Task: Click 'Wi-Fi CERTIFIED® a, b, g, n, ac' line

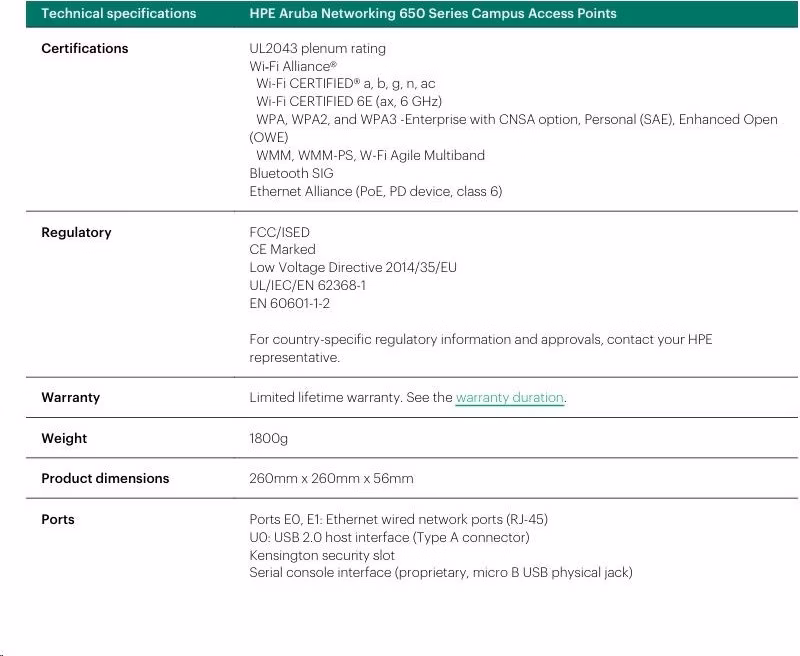Action: click(345, 84)
